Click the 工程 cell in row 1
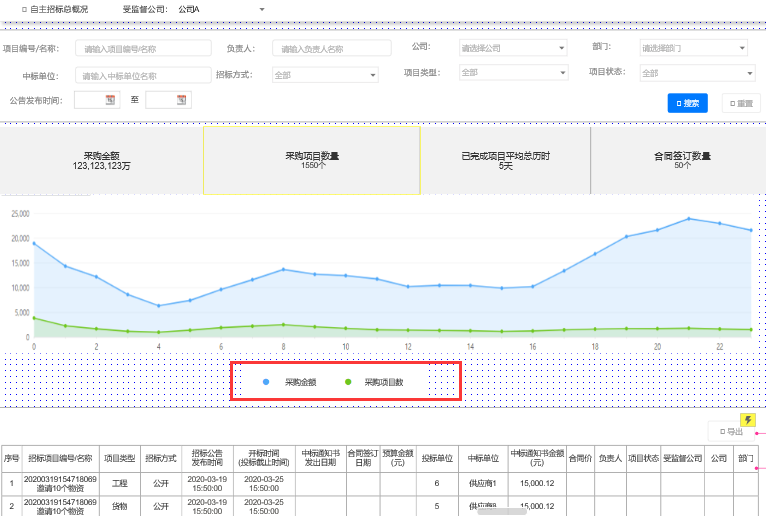Image resolution: width=766 pixels, height=516 pixels. coord(120,483)
